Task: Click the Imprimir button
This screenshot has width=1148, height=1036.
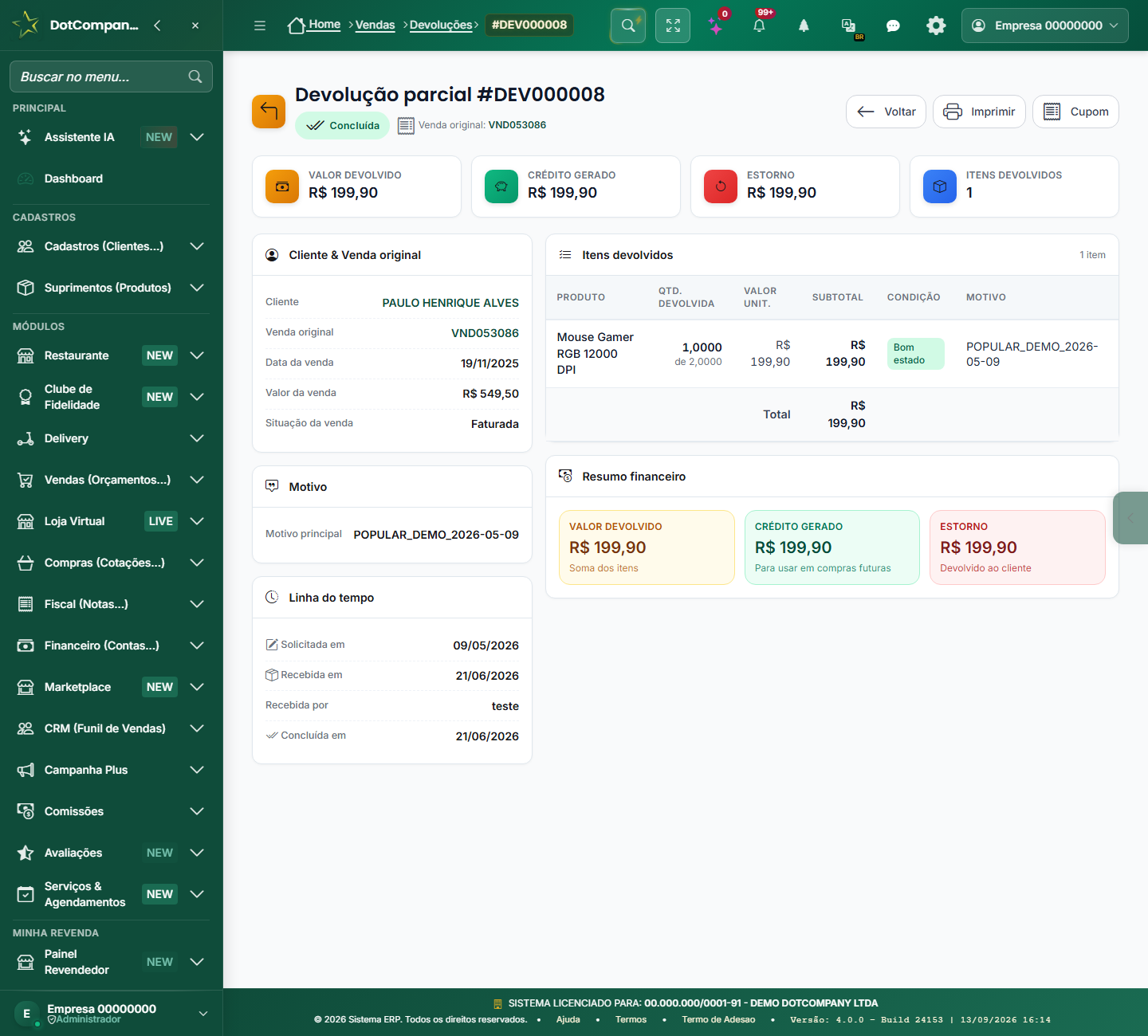Action: tap(979, 112)
